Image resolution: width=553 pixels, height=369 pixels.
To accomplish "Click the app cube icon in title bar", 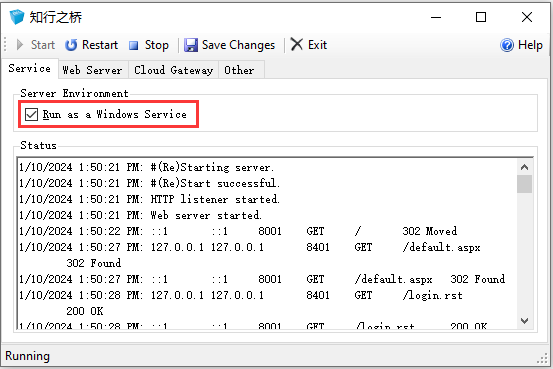I will [x=17, y=17].
